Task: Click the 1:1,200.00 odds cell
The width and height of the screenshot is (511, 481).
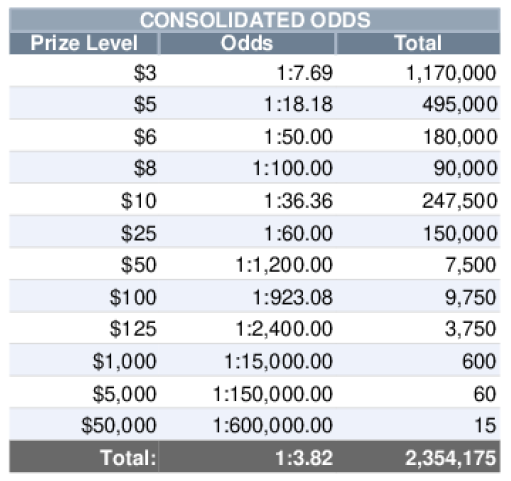Action: click(247, 264)
